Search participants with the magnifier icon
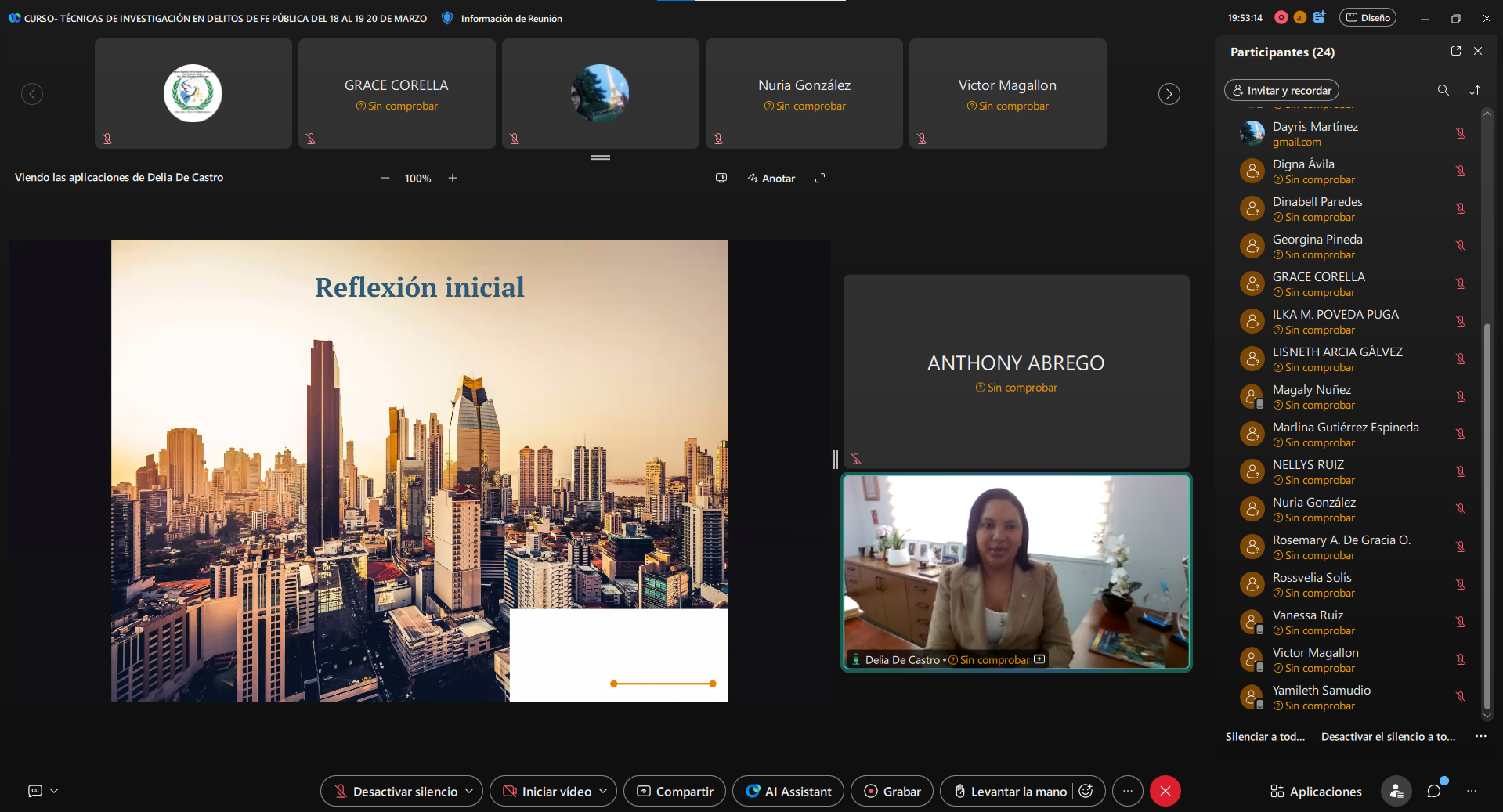1503x812 pixels. (1443, 90)
